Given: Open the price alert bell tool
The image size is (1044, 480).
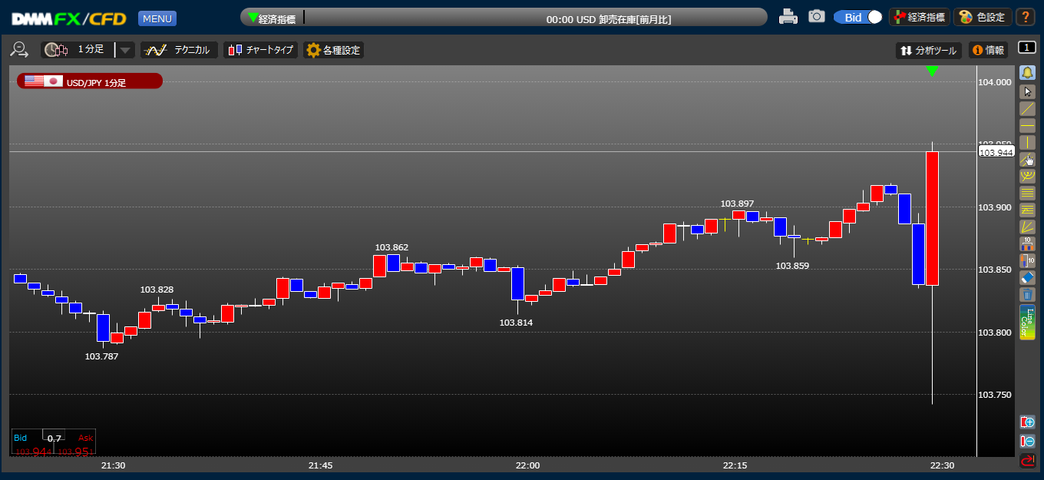Looking at the screenshot, I should click(1027, 73).
